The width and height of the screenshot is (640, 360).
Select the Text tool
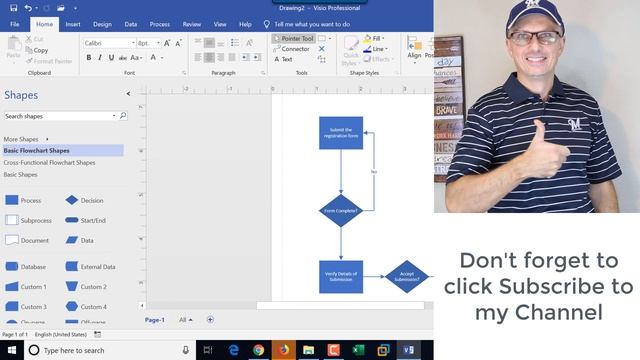tap(283, 60)
